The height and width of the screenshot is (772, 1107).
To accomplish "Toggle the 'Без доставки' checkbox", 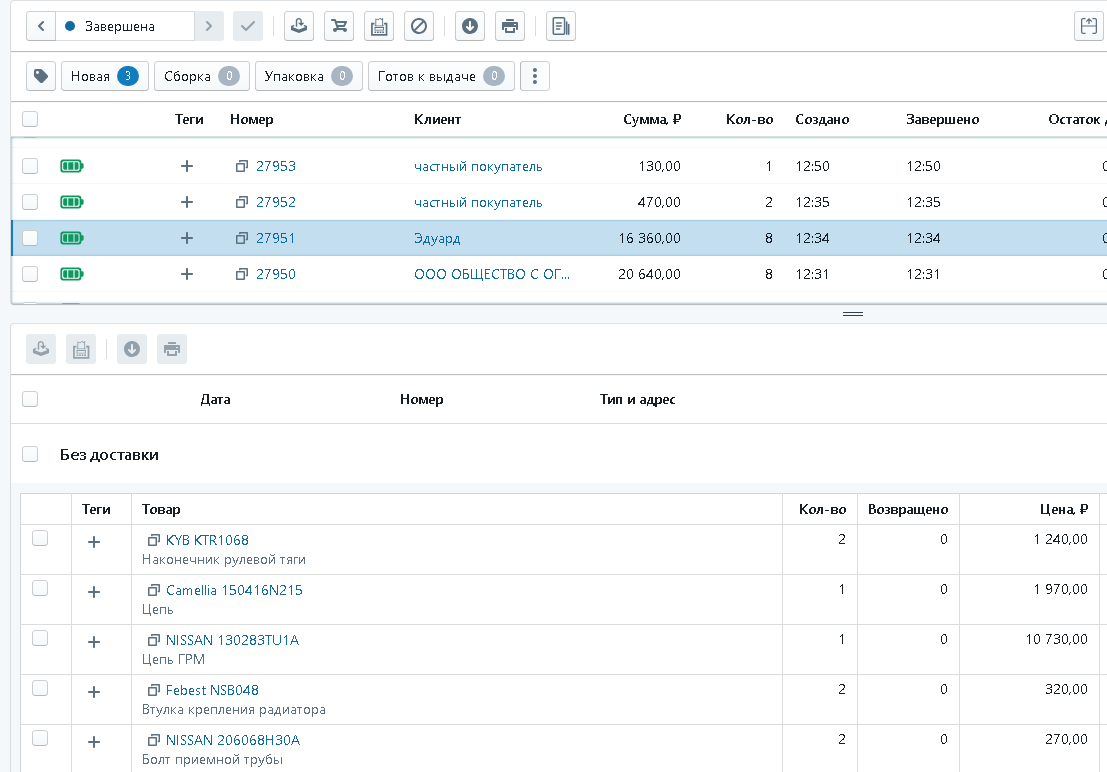I will click(x=30, y=454).
